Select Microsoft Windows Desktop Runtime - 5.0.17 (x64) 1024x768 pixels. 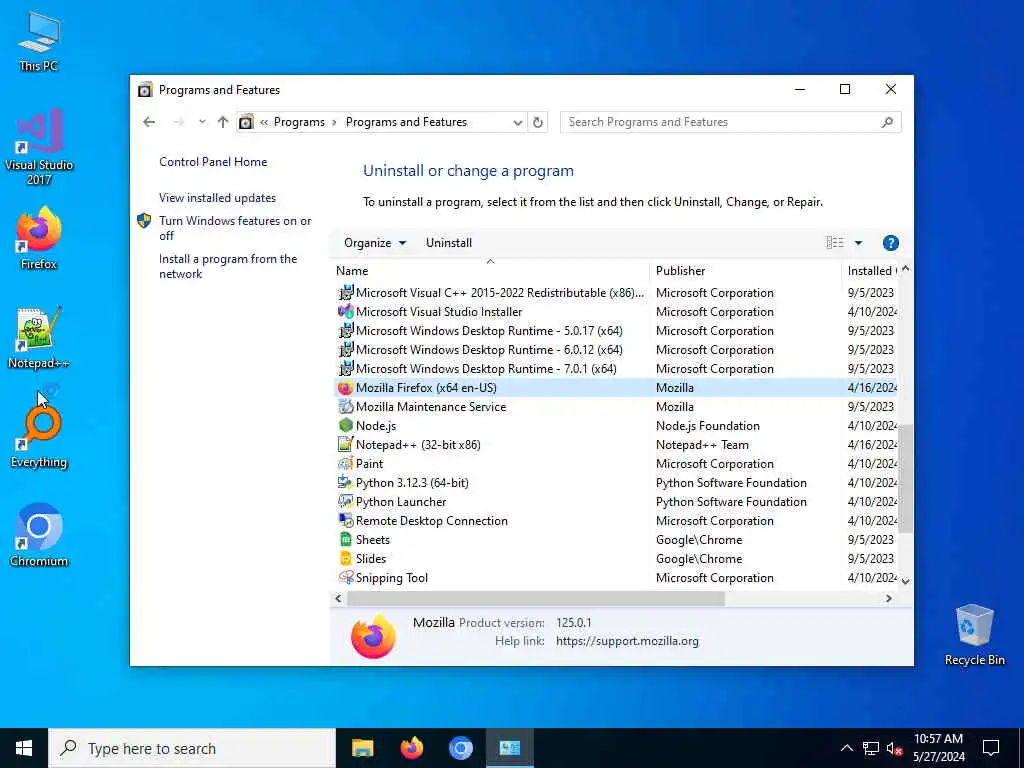[616, 331]
